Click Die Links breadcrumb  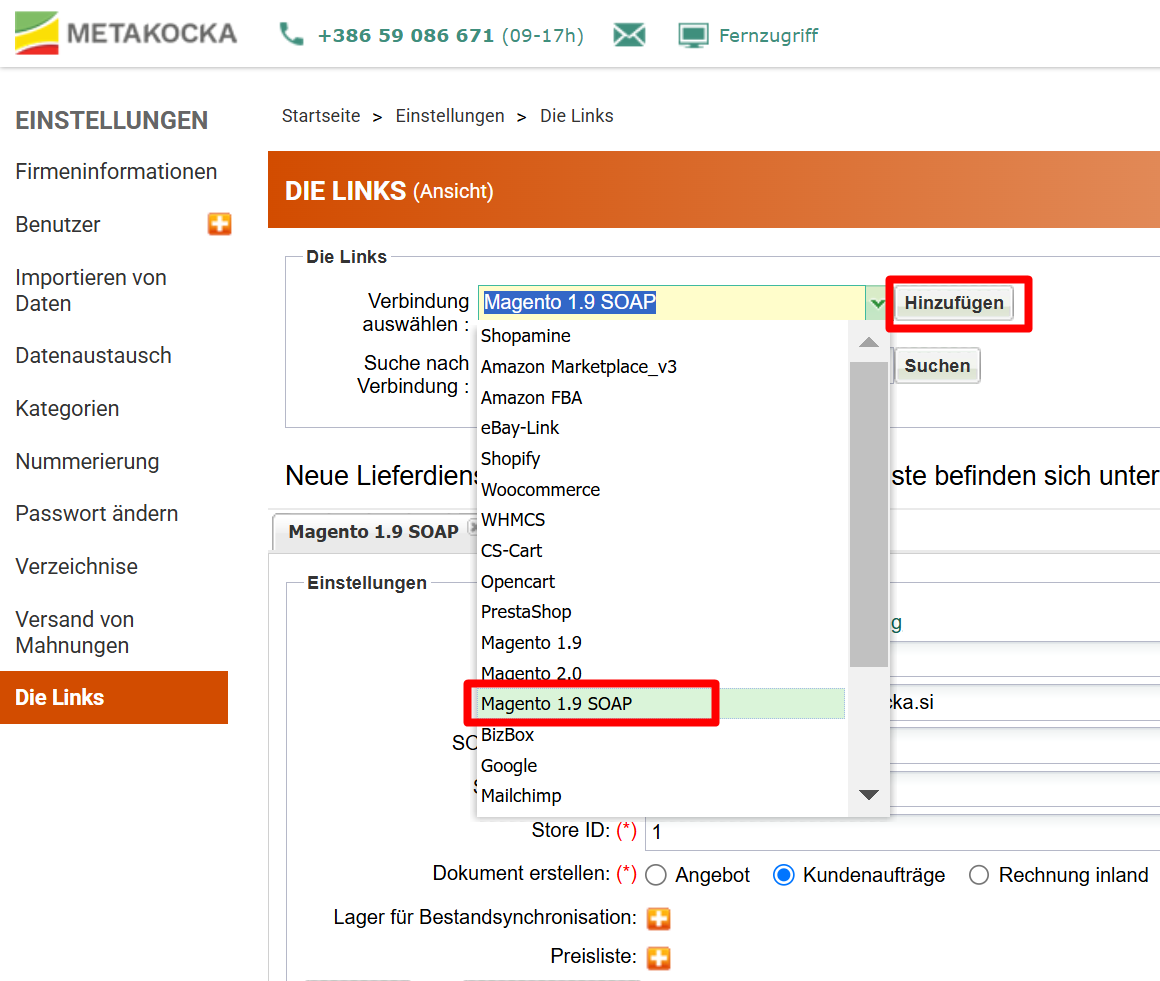click(576, 116)
